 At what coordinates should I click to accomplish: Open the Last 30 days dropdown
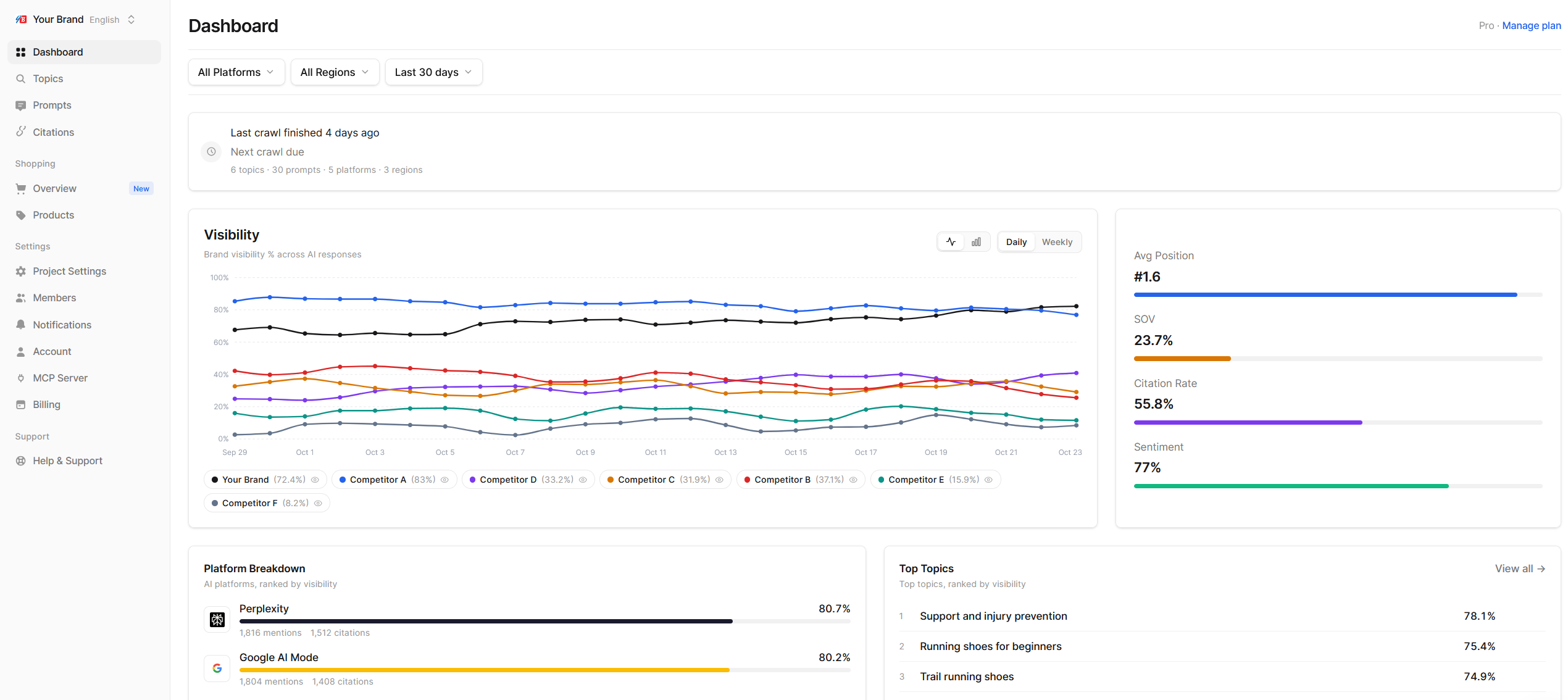tap(433, 72)
